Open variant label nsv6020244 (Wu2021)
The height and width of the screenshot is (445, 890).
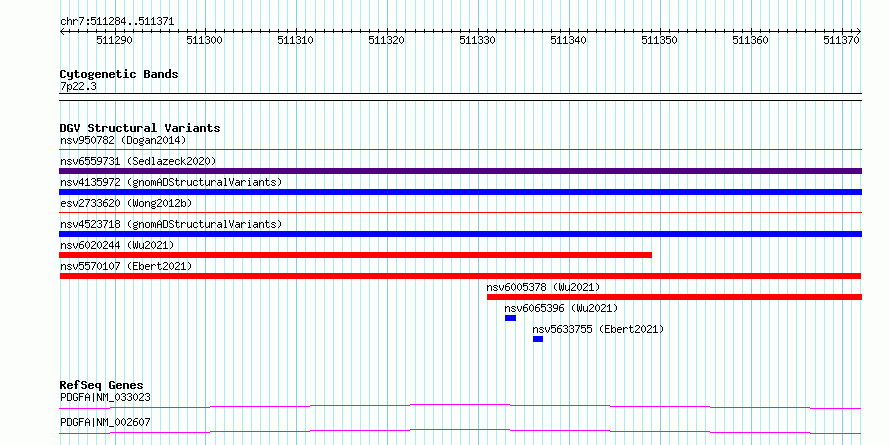point(117,245)
